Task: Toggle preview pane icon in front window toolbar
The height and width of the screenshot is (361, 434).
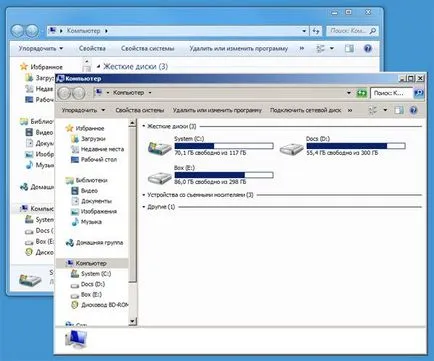Action: (x=399, y=110)
